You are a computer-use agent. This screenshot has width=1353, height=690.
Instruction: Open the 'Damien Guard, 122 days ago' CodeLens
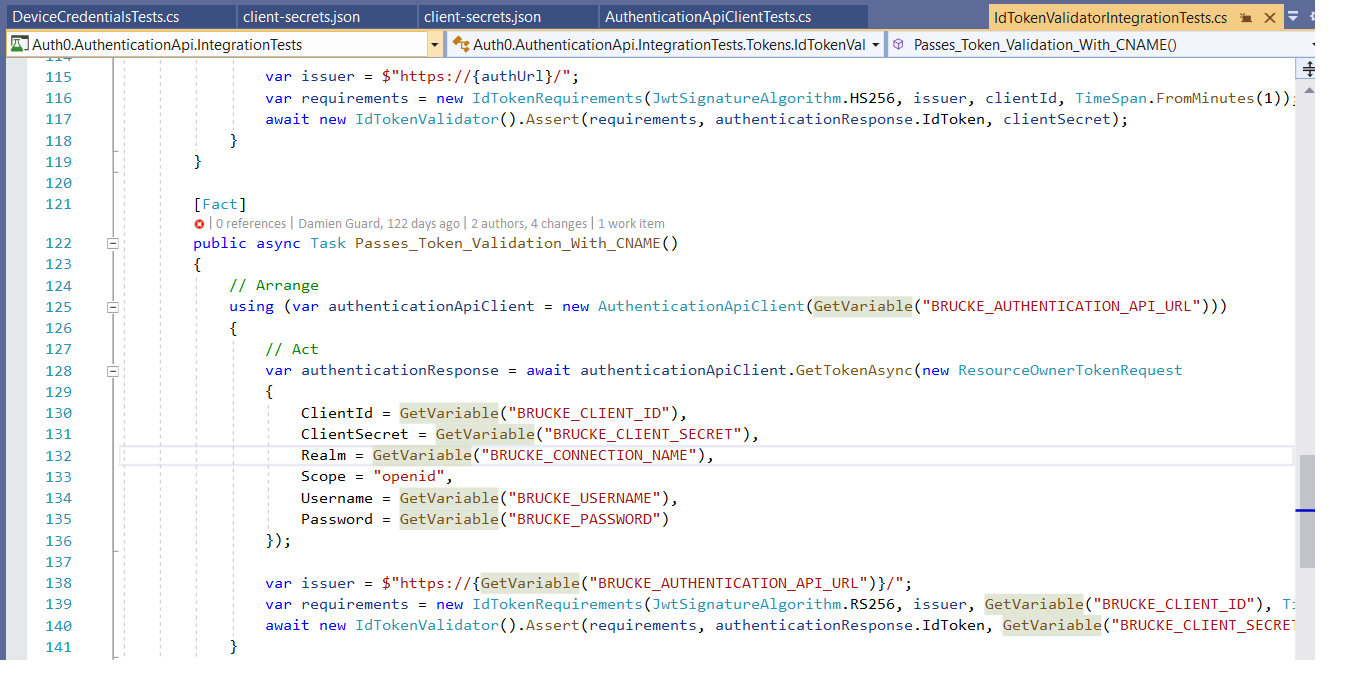pyautogui.click(x=377, y=224)
